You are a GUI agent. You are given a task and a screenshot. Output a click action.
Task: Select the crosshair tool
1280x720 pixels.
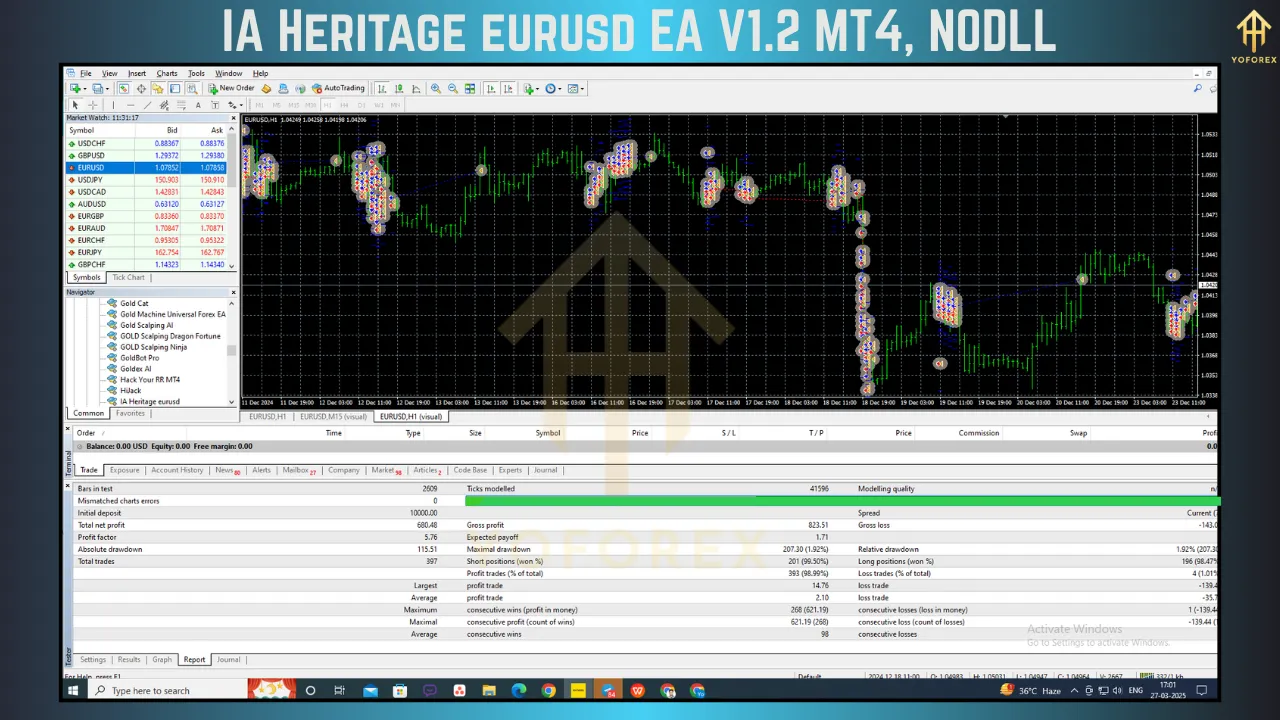tap(92, 105)
